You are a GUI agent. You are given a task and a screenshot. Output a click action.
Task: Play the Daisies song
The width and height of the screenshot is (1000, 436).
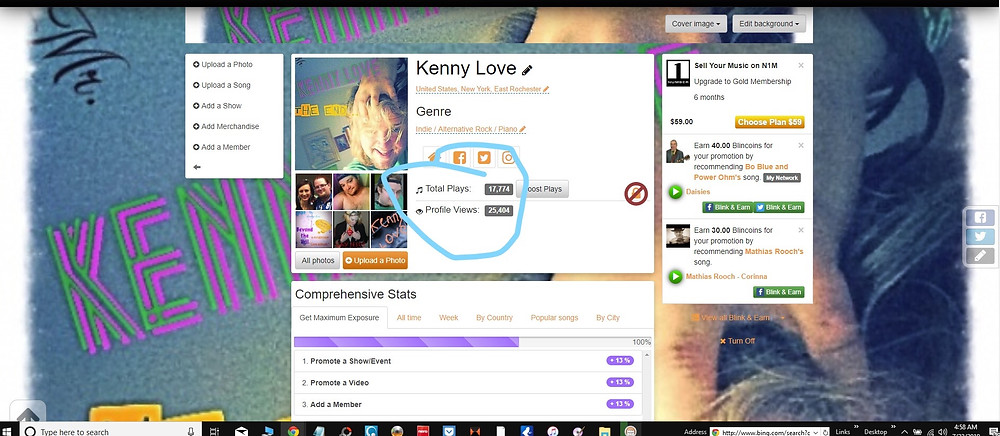point(675,191)
